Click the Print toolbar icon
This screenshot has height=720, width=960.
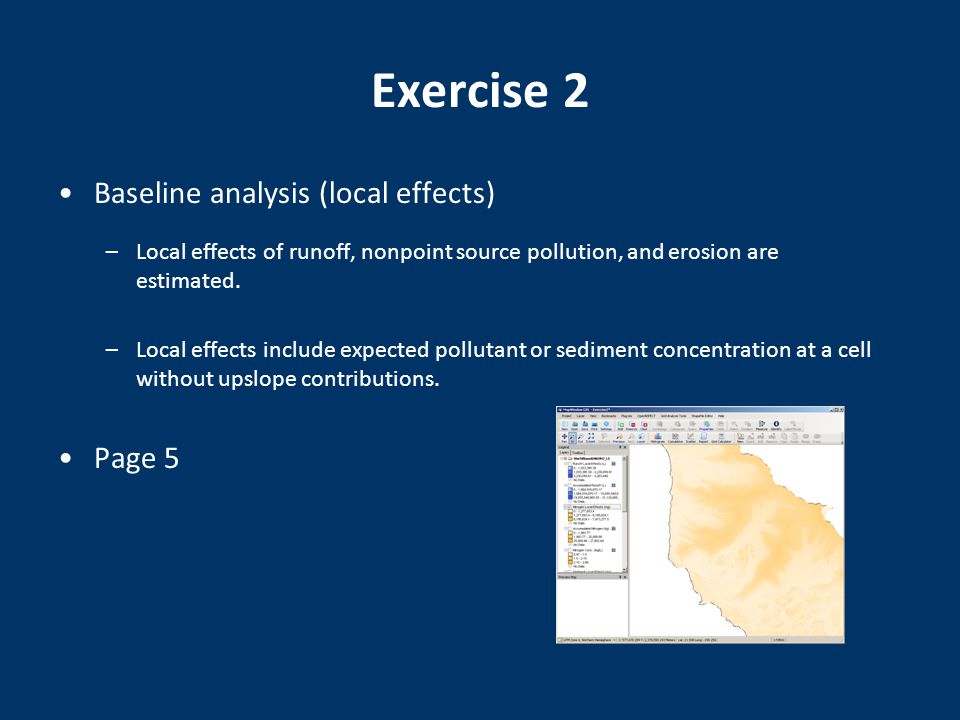[594, 426]
